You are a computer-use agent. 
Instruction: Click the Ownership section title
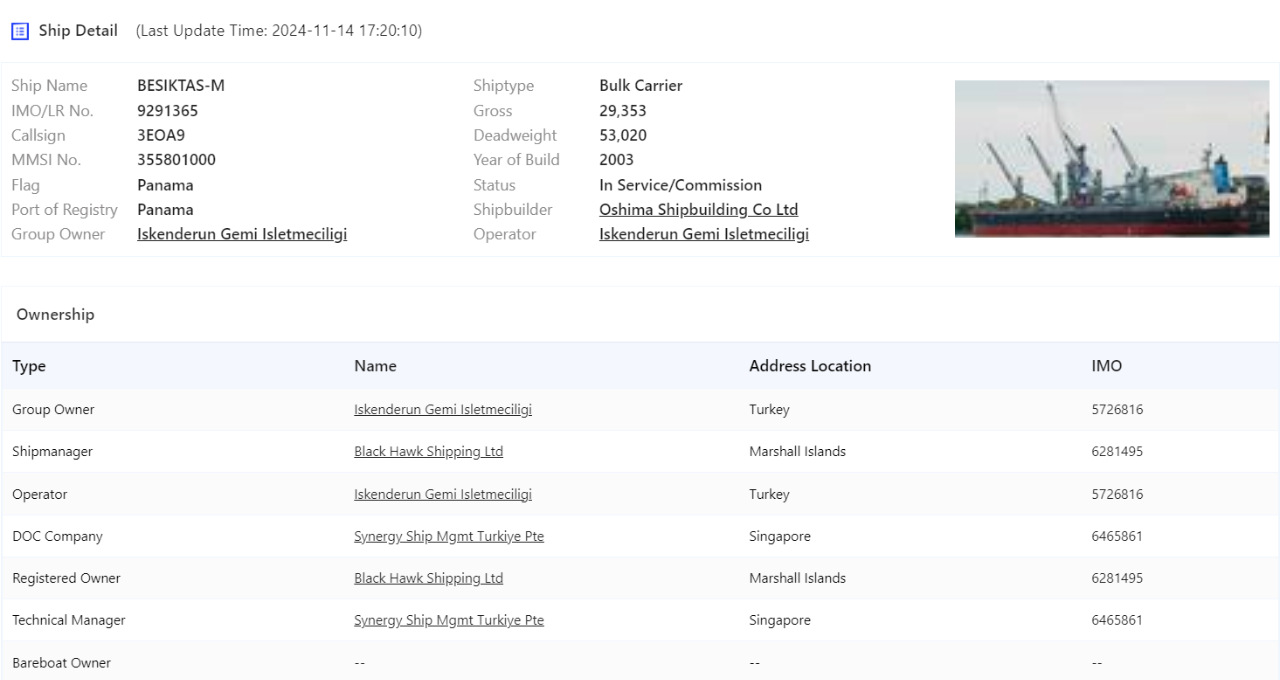click(55, 314)
